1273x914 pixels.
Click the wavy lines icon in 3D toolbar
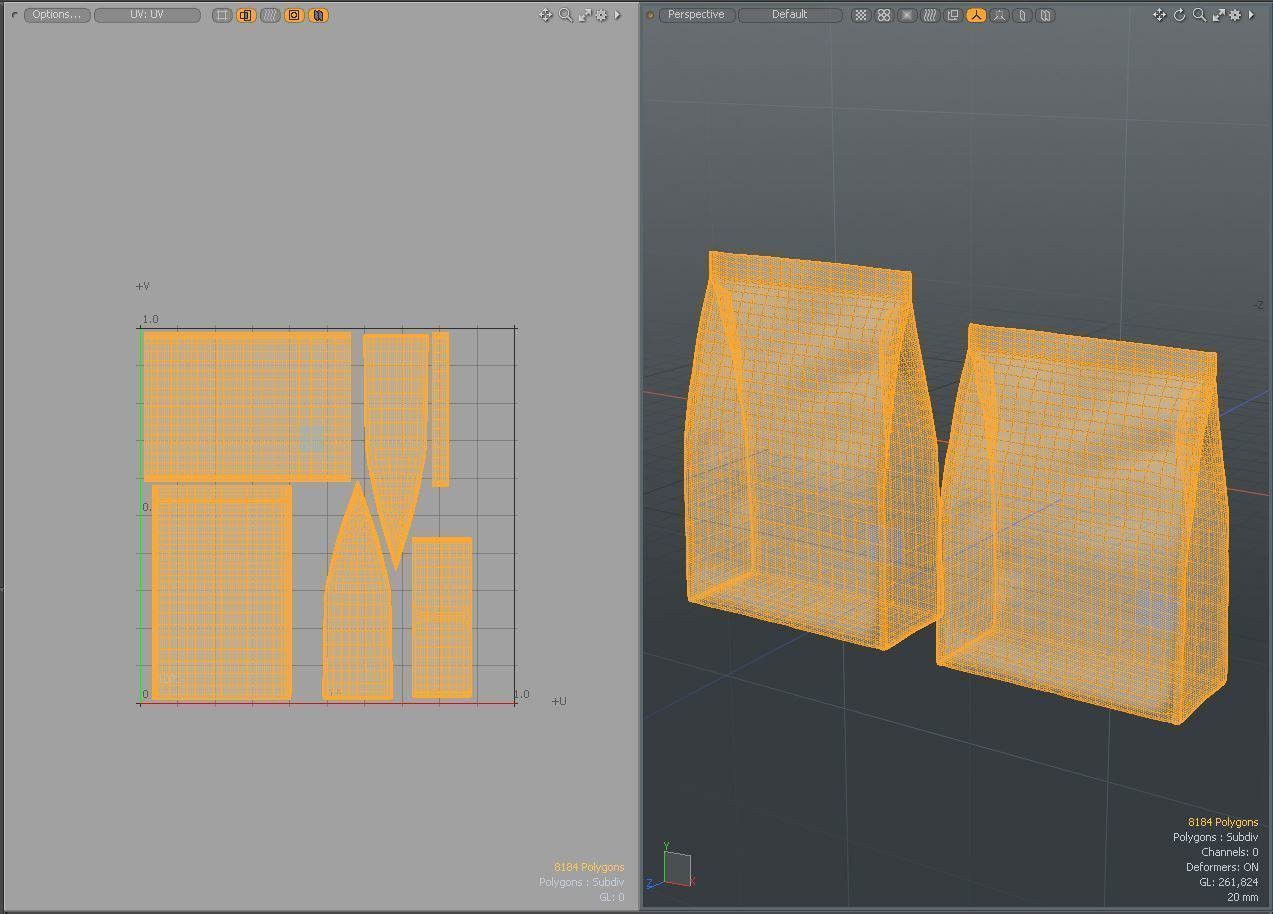(930, 15)
